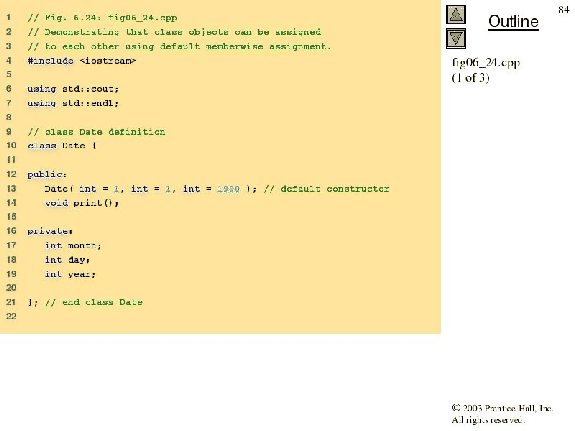The width and height of the screenshot is (575, 431).
Task: Click the 'default memberwise assignment' comment line
Action: click(179, 46)
